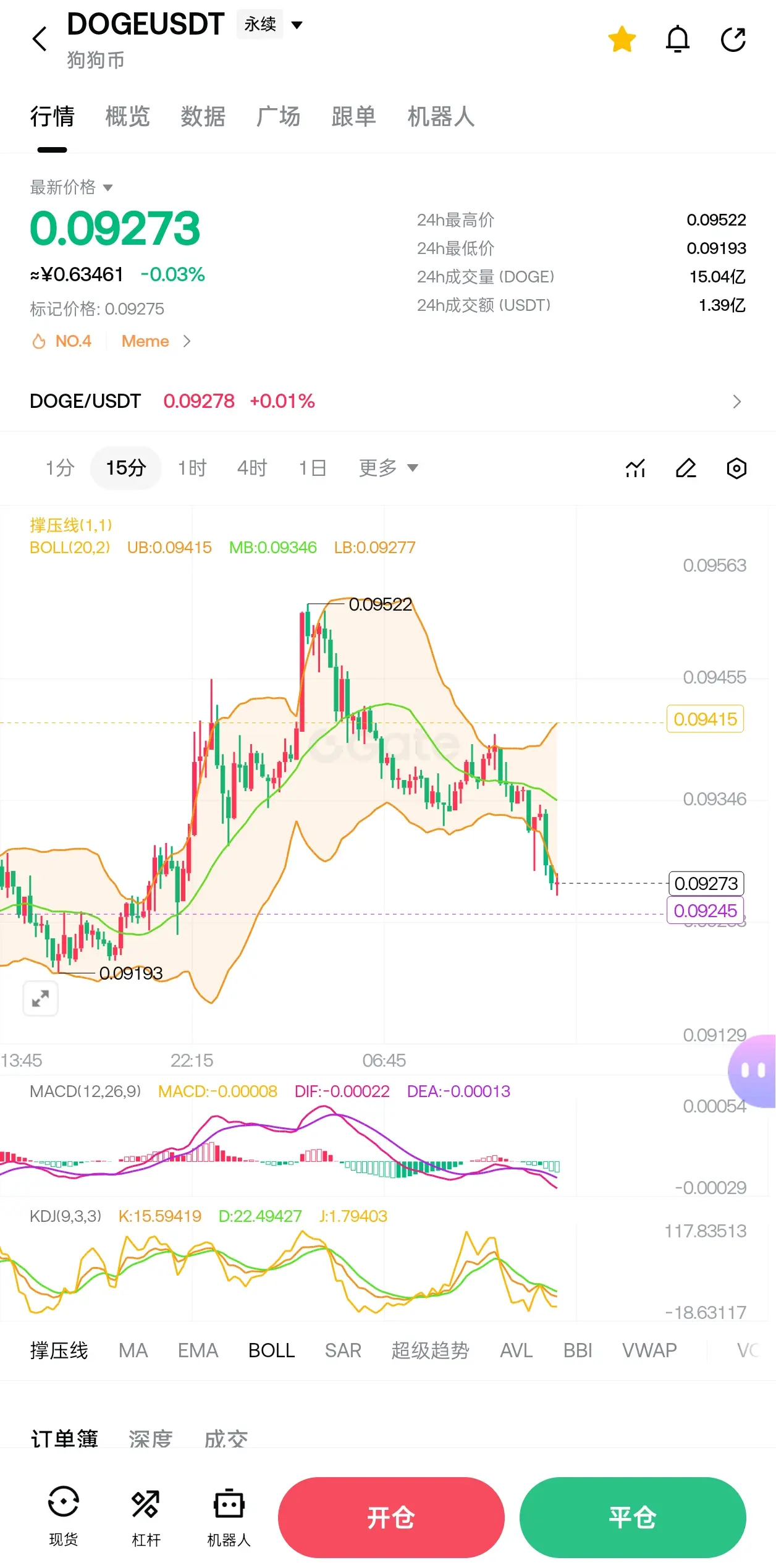The height and width of the screenshot is (1568, 776).
Task: Open the 跟单 tab
Action: pos(353,117)
